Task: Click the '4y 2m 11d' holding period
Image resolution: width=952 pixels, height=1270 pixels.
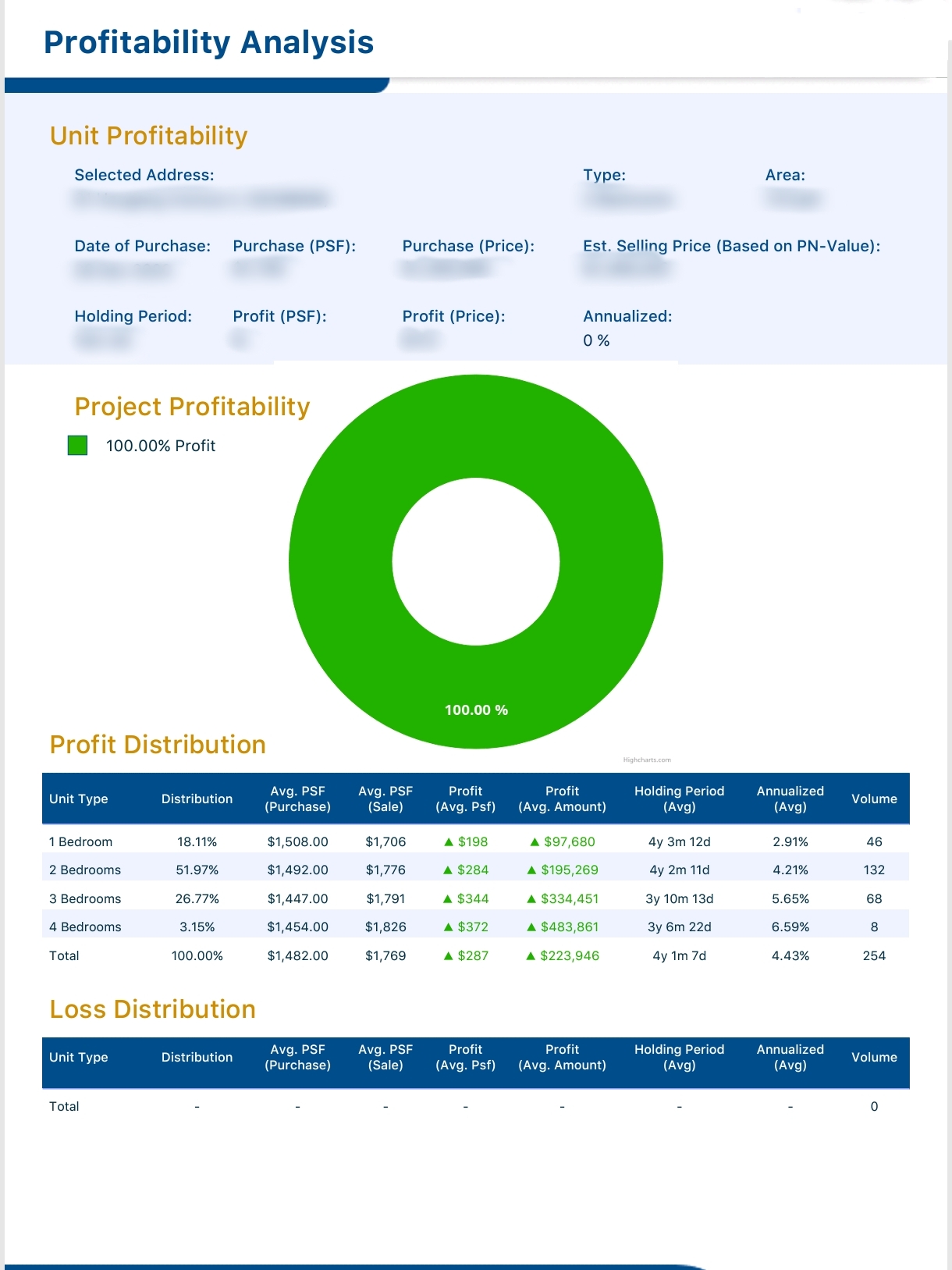Action: click(680, 870)
